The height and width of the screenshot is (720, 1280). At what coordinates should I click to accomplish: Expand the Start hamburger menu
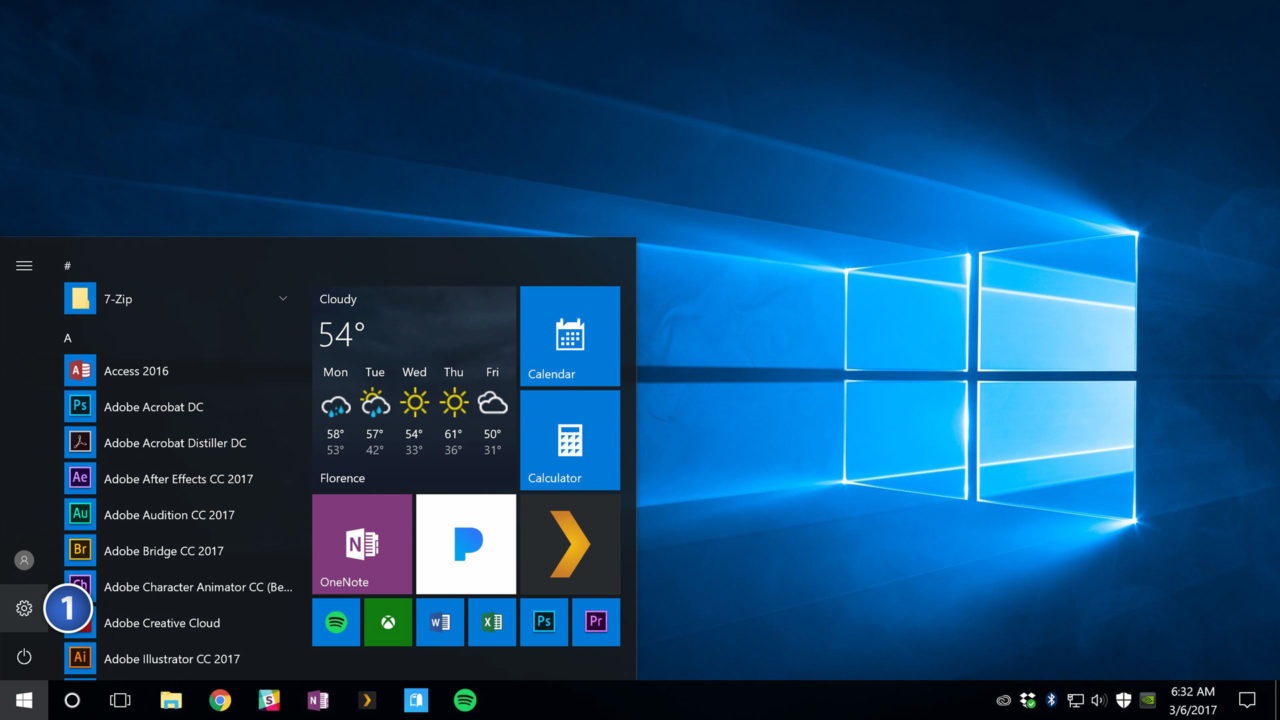tap(24, 266)
